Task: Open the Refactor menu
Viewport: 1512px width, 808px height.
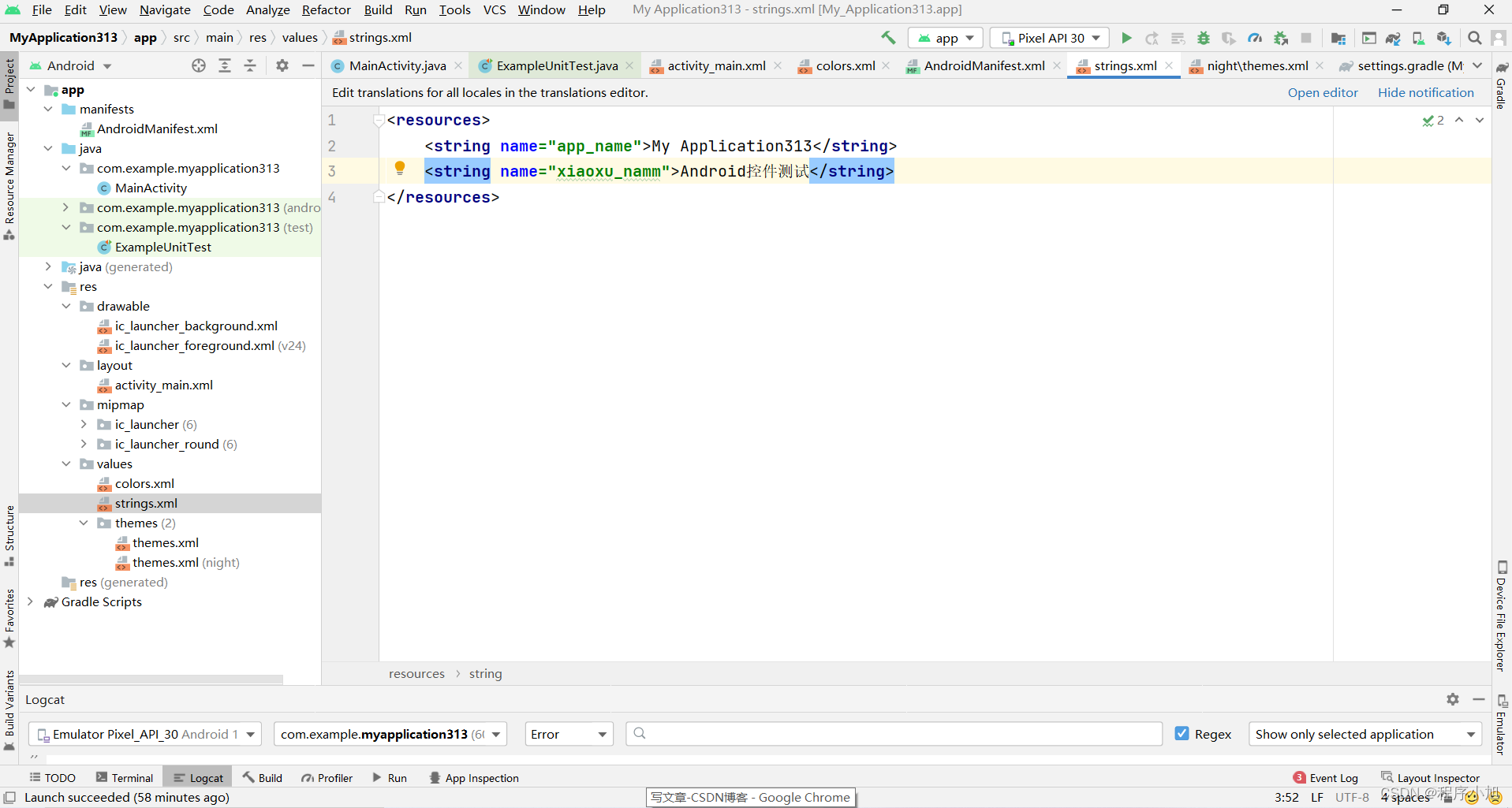Action: (326, 9)
